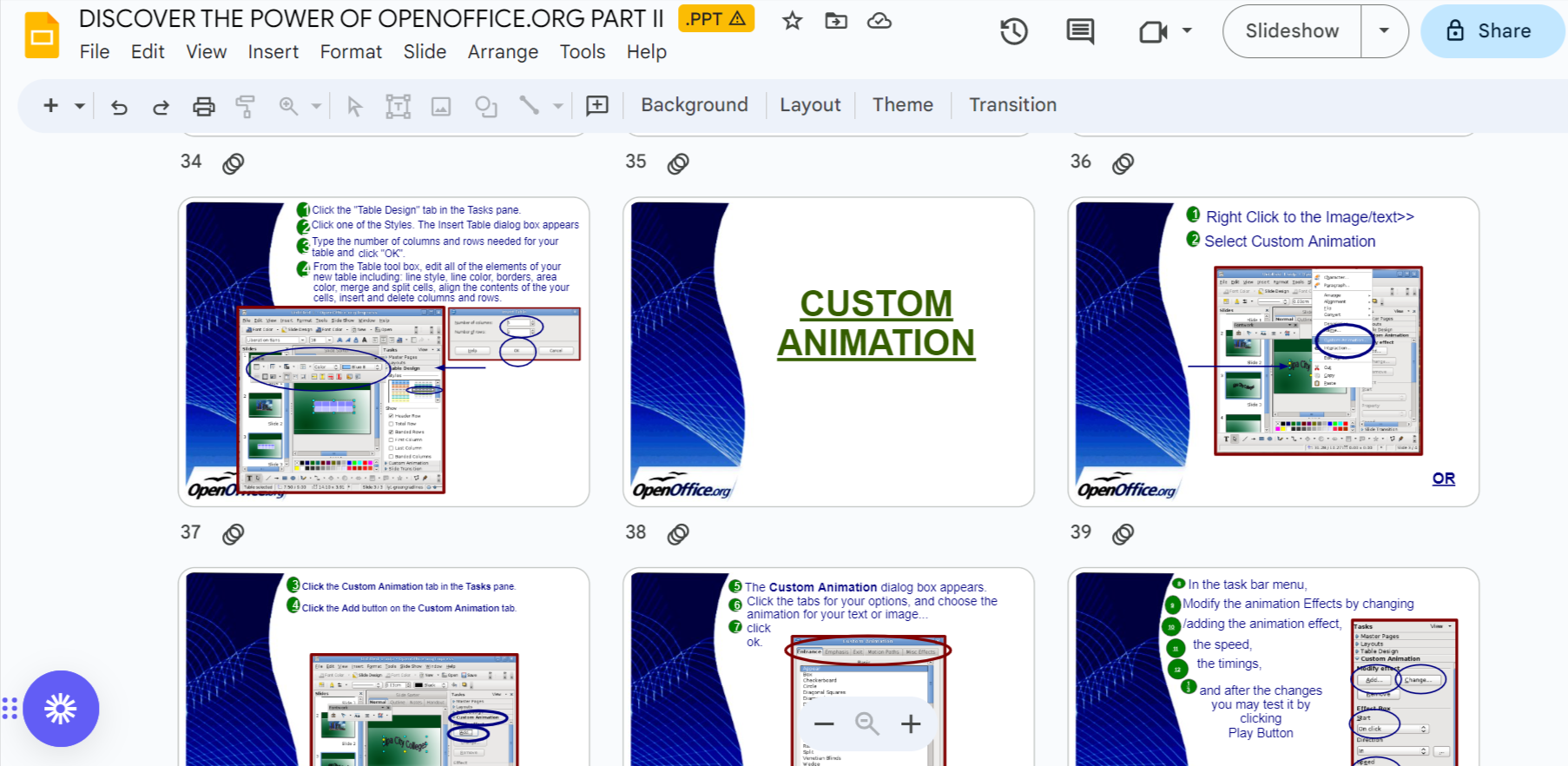This screenshot has width=1568, height=766.
Task: Open the zoom level dropdown arrow
Action: pos(316,106)
